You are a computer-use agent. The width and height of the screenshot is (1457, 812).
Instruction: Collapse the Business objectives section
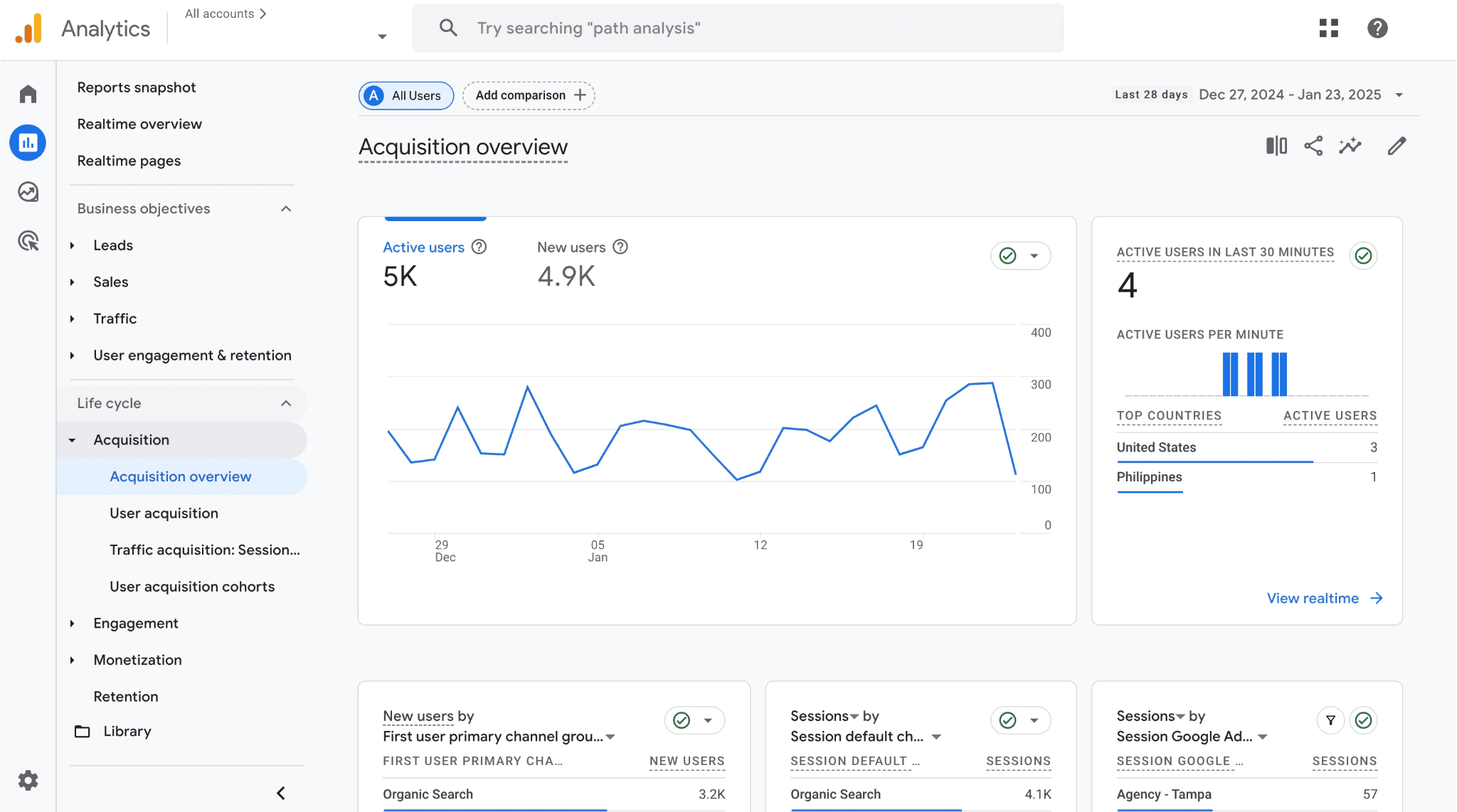point(286,208)
